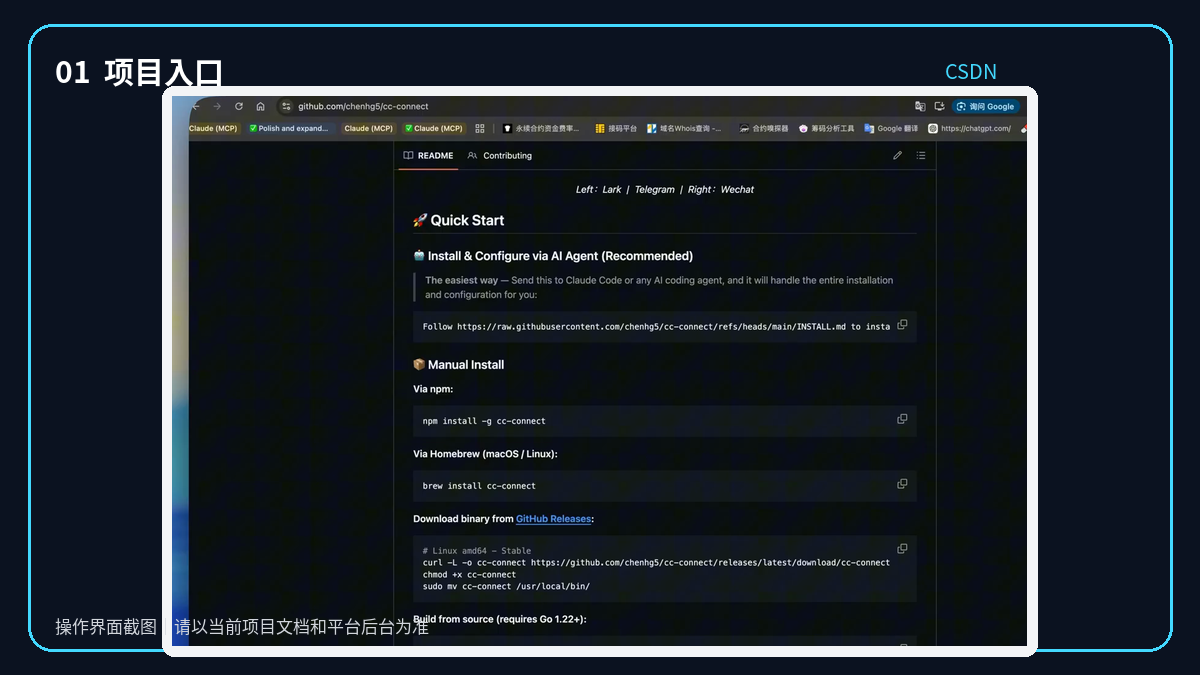This screenshot has width=1200, height=675.
Task: Click the 询问 Google button
Action: coord(985,106)
